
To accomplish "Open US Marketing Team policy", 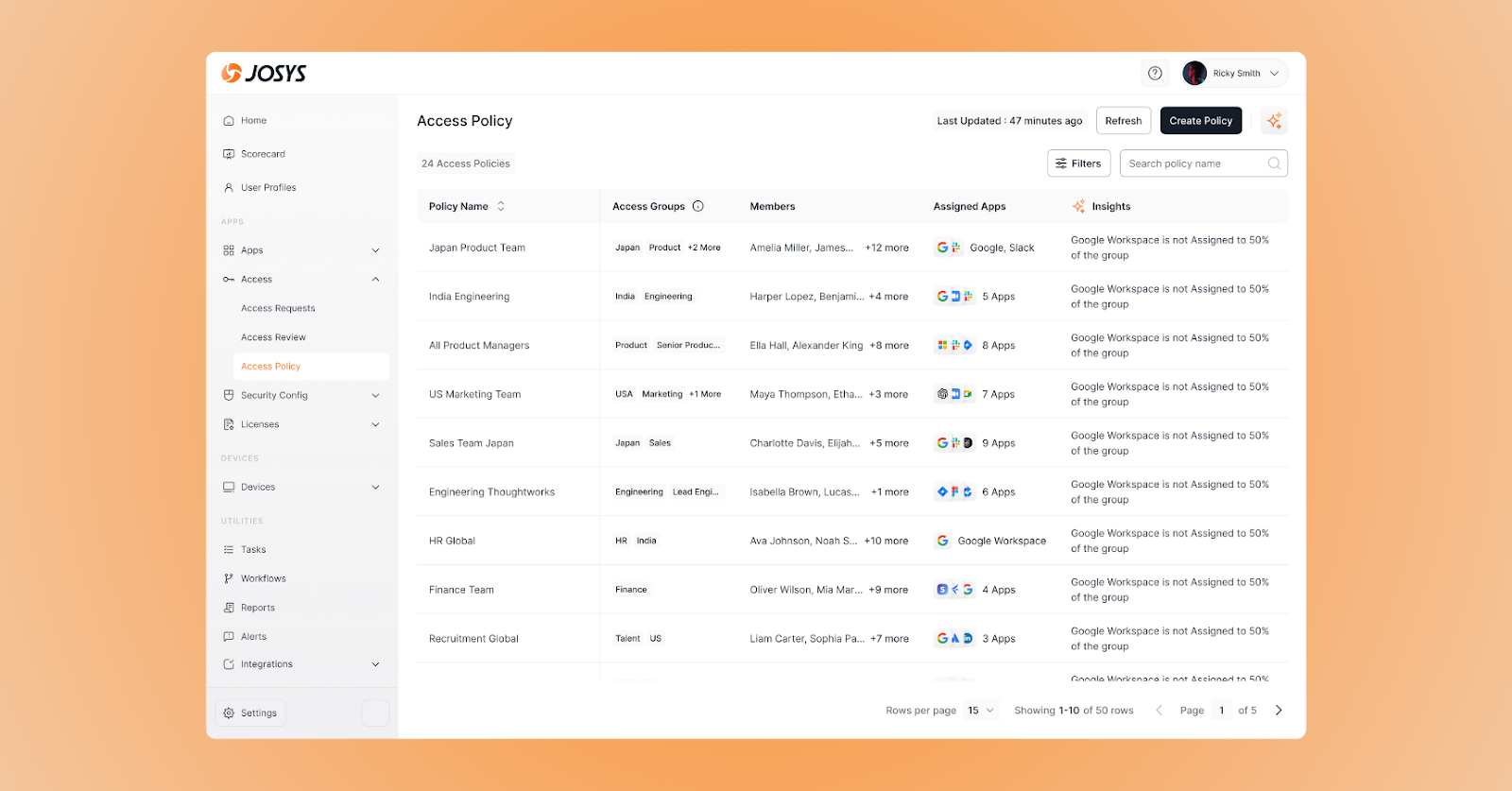I will 474,395.
